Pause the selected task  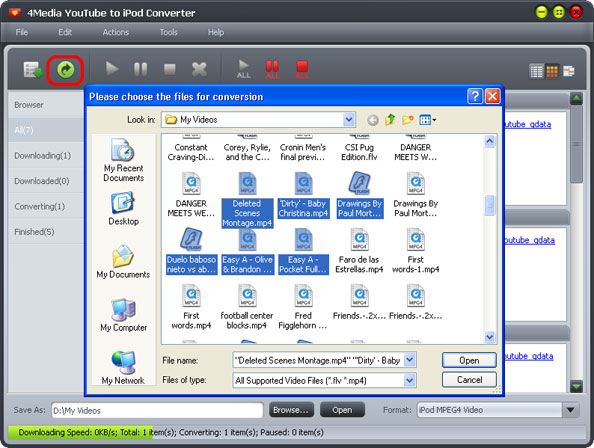(141, 70)
